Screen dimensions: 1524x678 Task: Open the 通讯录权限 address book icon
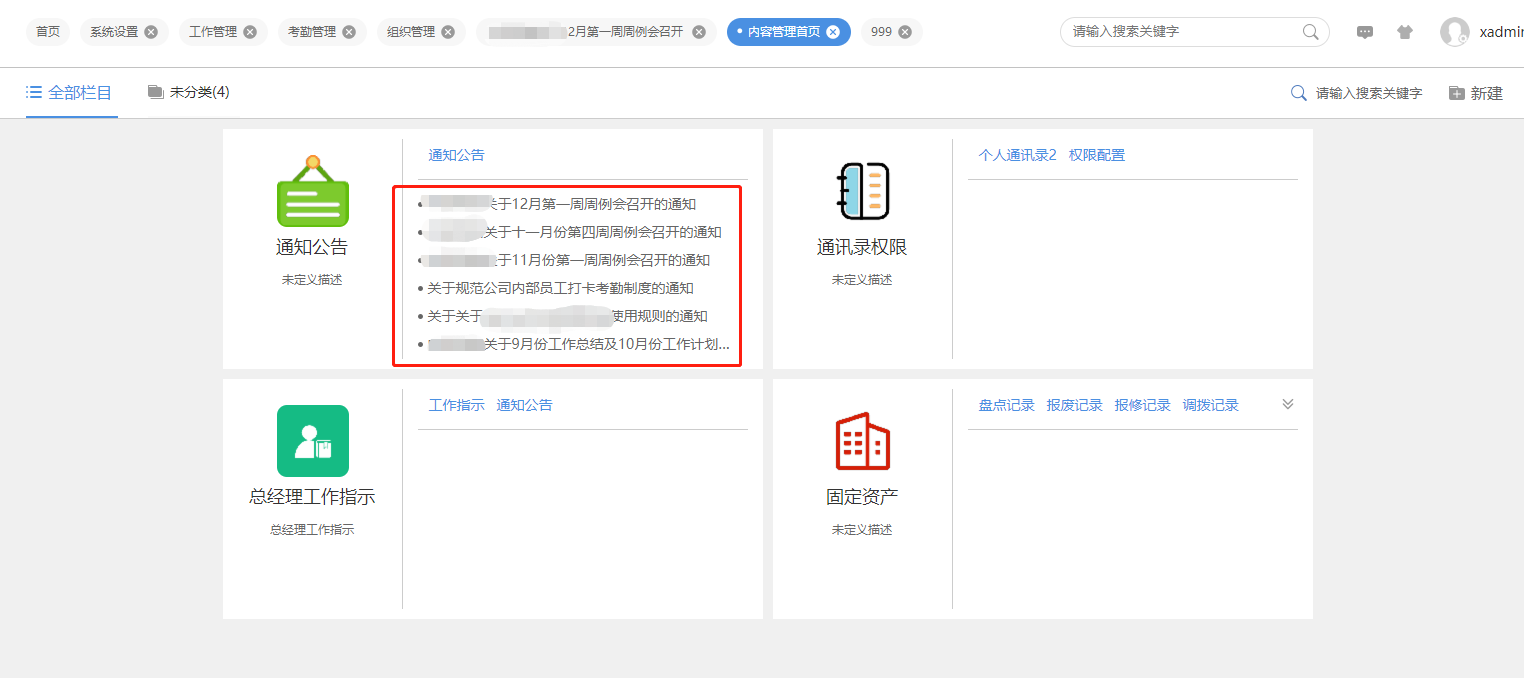pos(862,191)
